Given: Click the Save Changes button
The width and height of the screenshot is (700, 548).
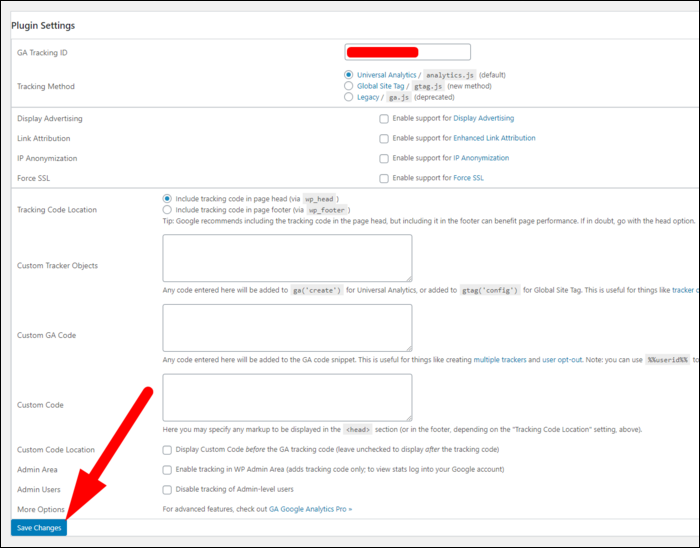Looking at the screenshot, I should pos(39,528).
